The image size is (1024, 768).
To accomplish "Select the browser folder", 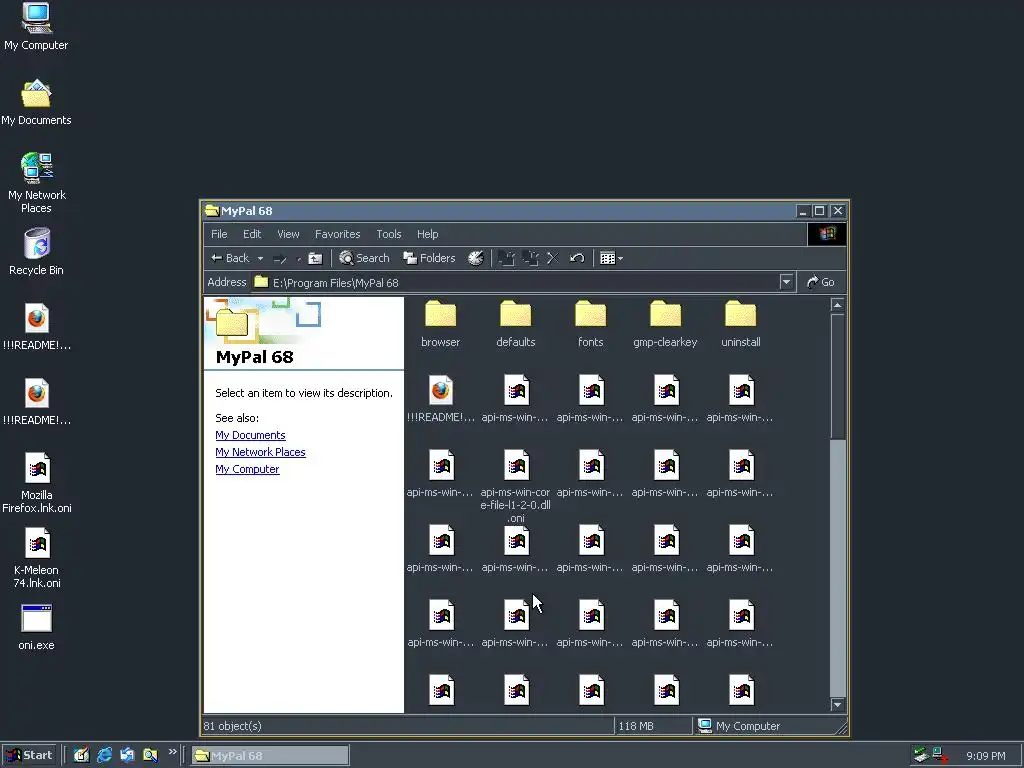I will point(440,323).
